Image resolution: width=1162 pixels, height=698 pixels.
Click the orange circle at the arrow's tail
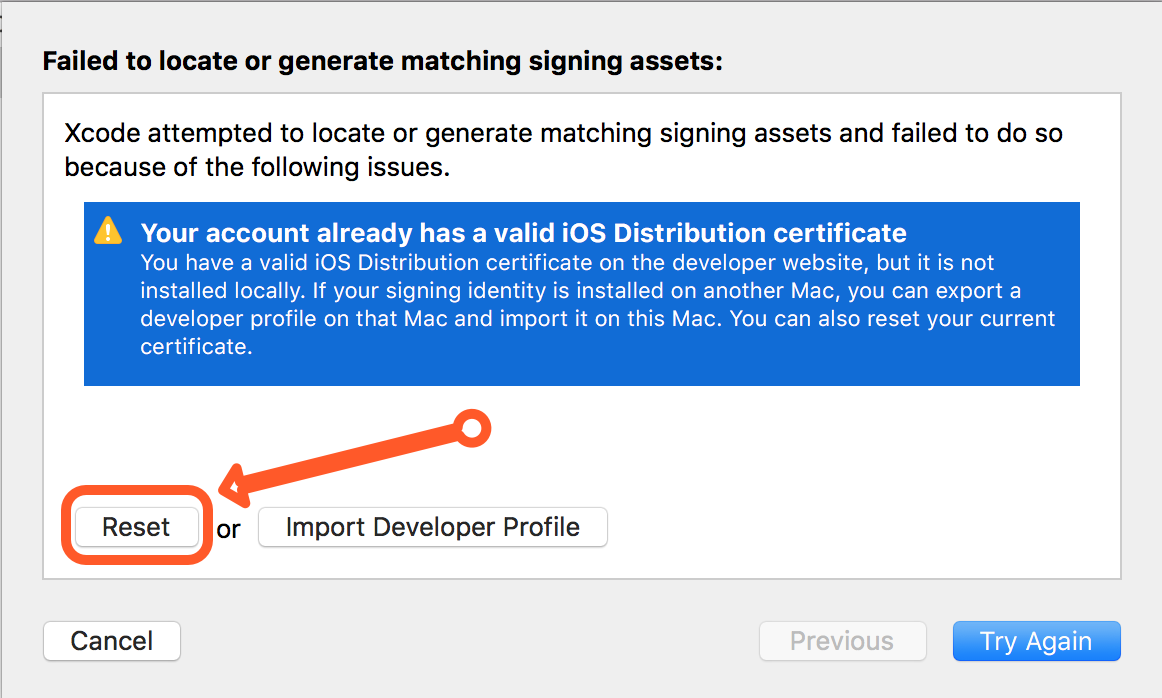[471, 428]
